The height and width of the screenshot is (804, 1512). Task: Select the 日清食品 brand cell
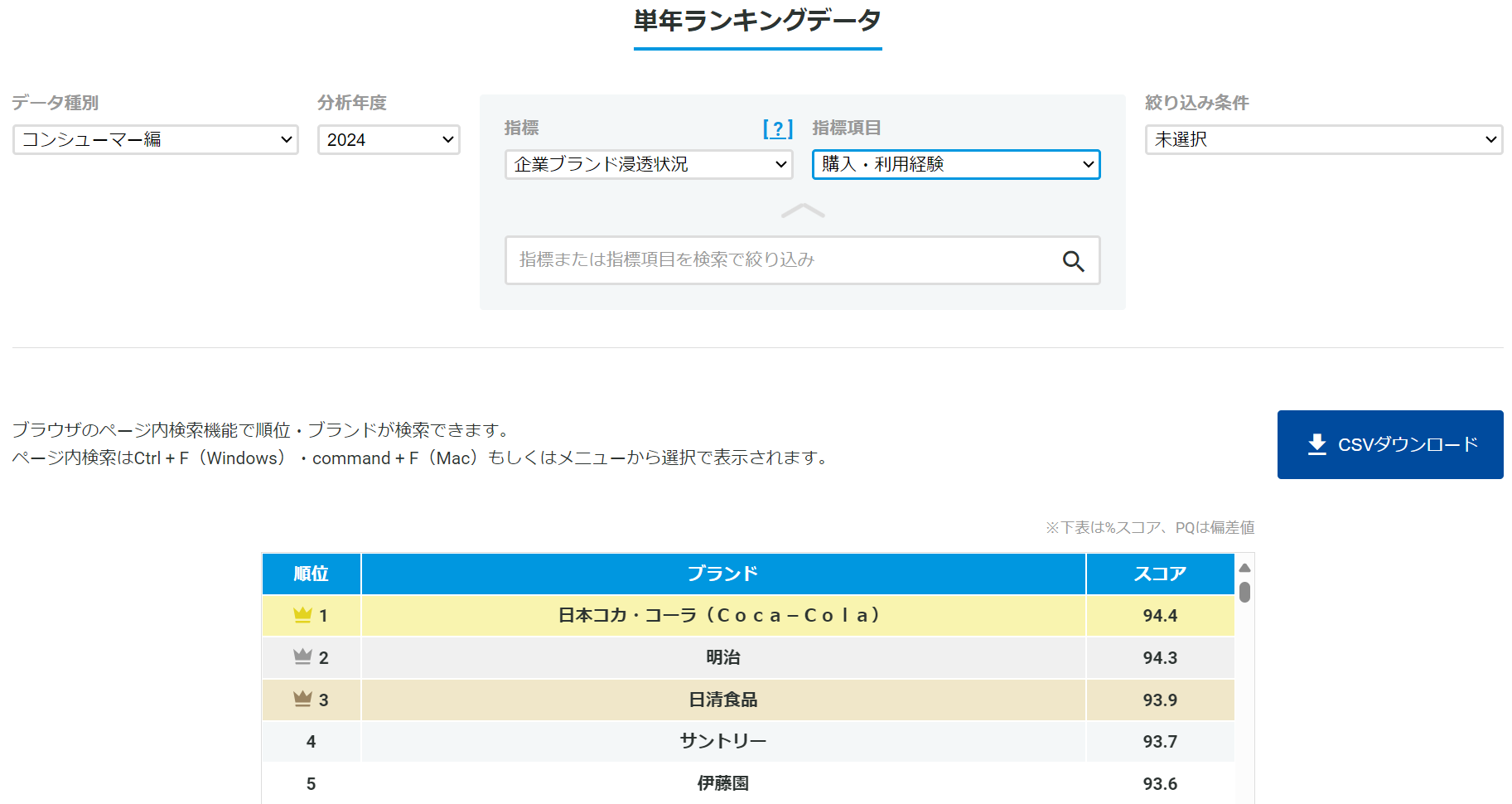[x=723, y=700]
